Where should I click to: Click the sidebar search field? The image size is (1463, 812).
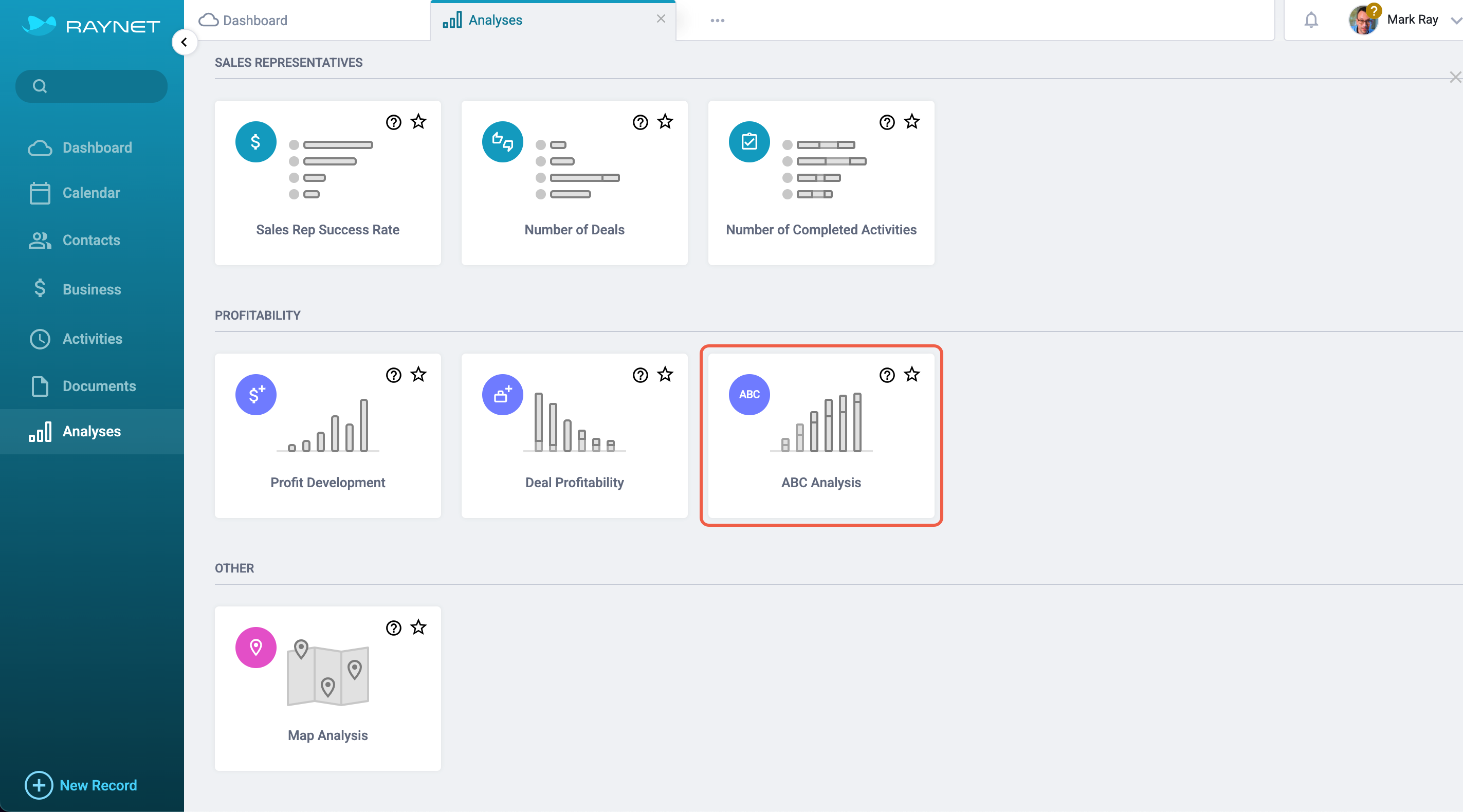91,86
